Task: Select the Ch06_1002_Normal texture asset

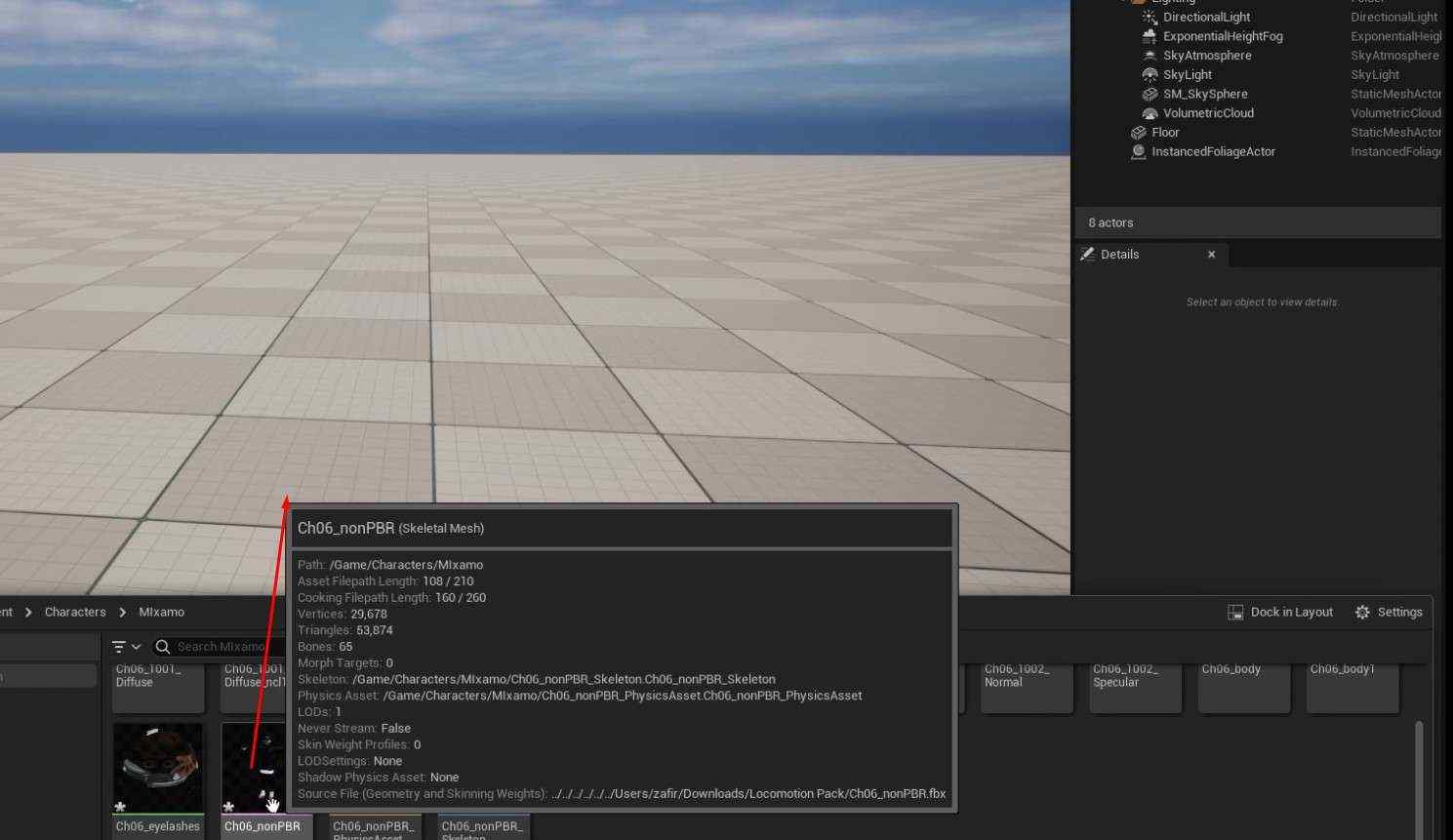Action: pos(1027,687)
